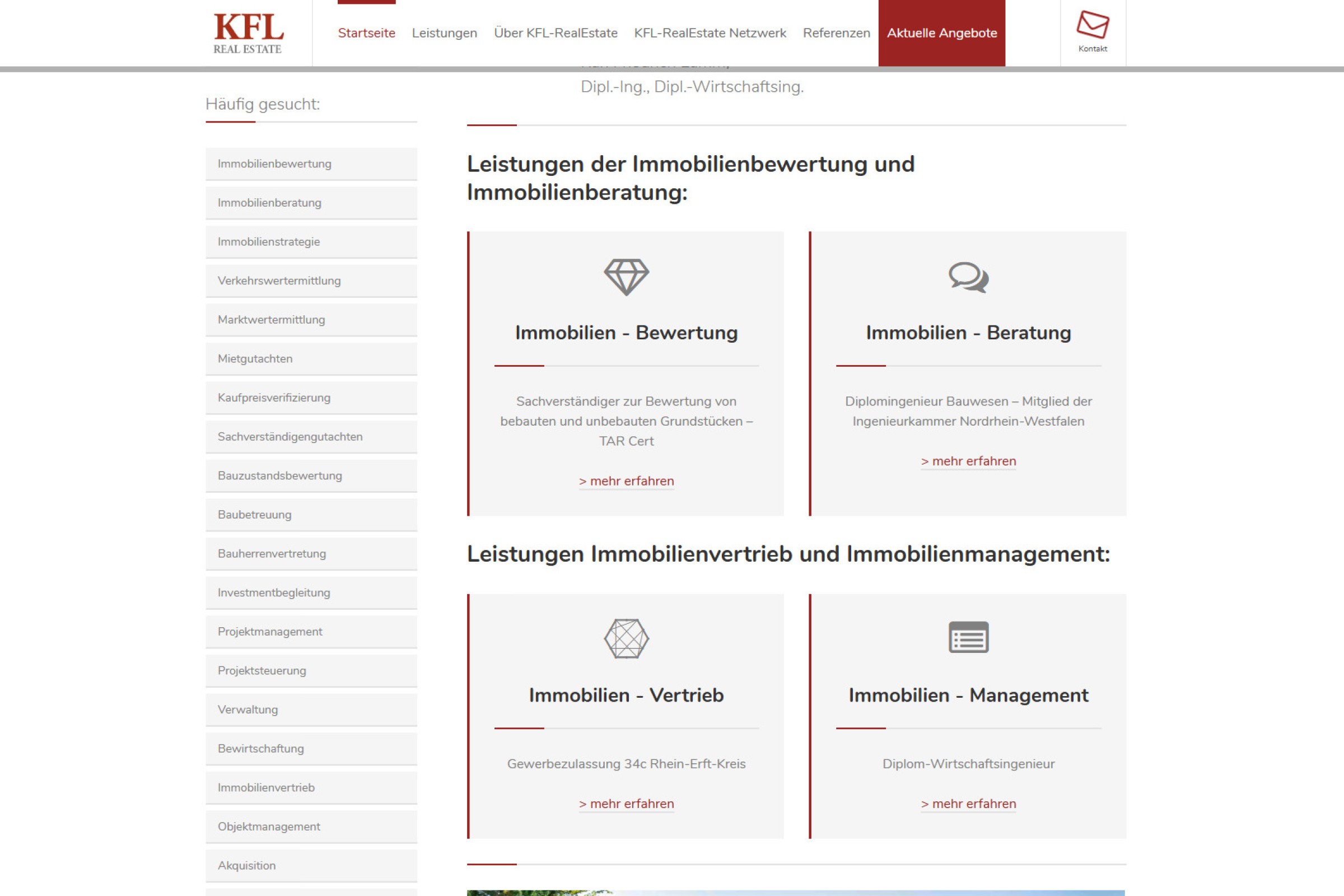This screenshot has height=896, width=1344.
Task: Go to Über KFL-RealEstate page
Action: coord(556,33)
